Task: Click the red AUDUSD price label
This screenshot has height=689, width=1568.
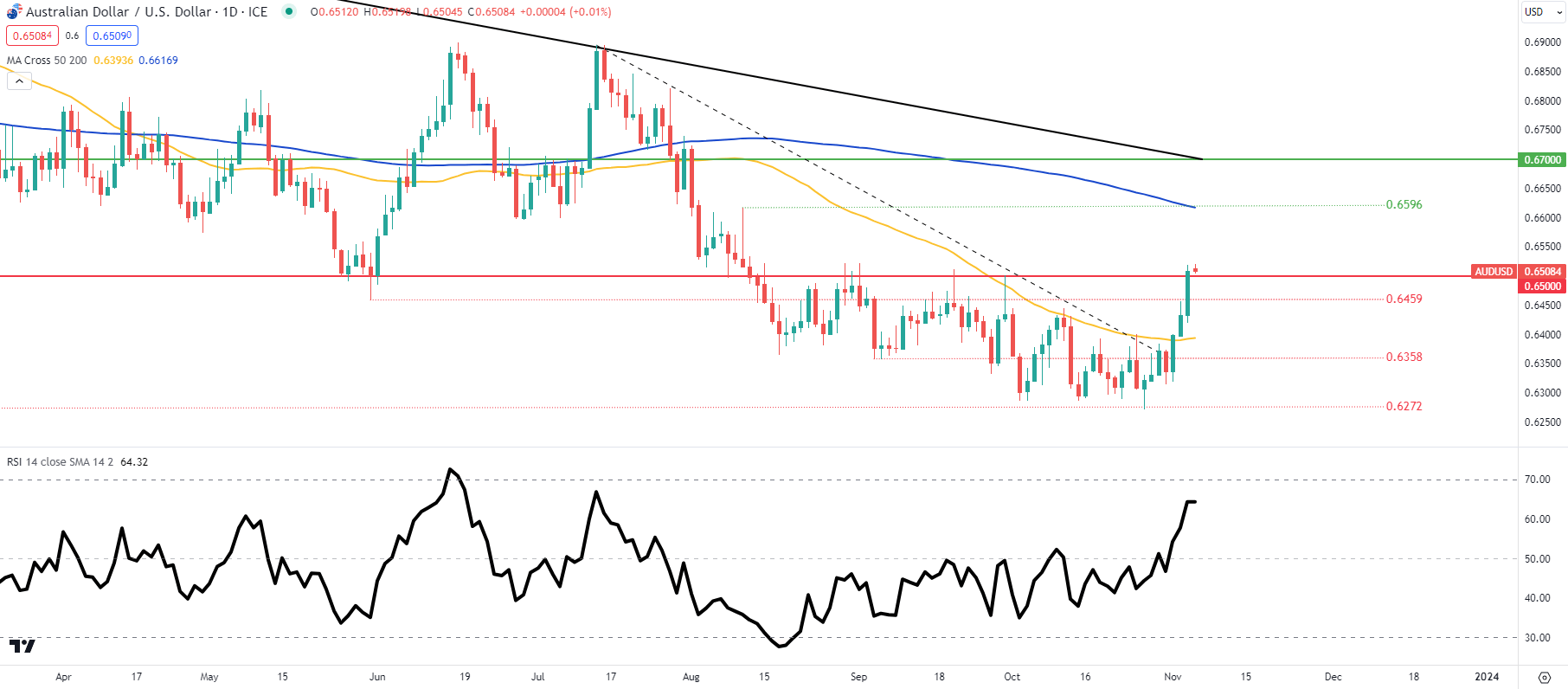Action: click(x=1494, y=272)
